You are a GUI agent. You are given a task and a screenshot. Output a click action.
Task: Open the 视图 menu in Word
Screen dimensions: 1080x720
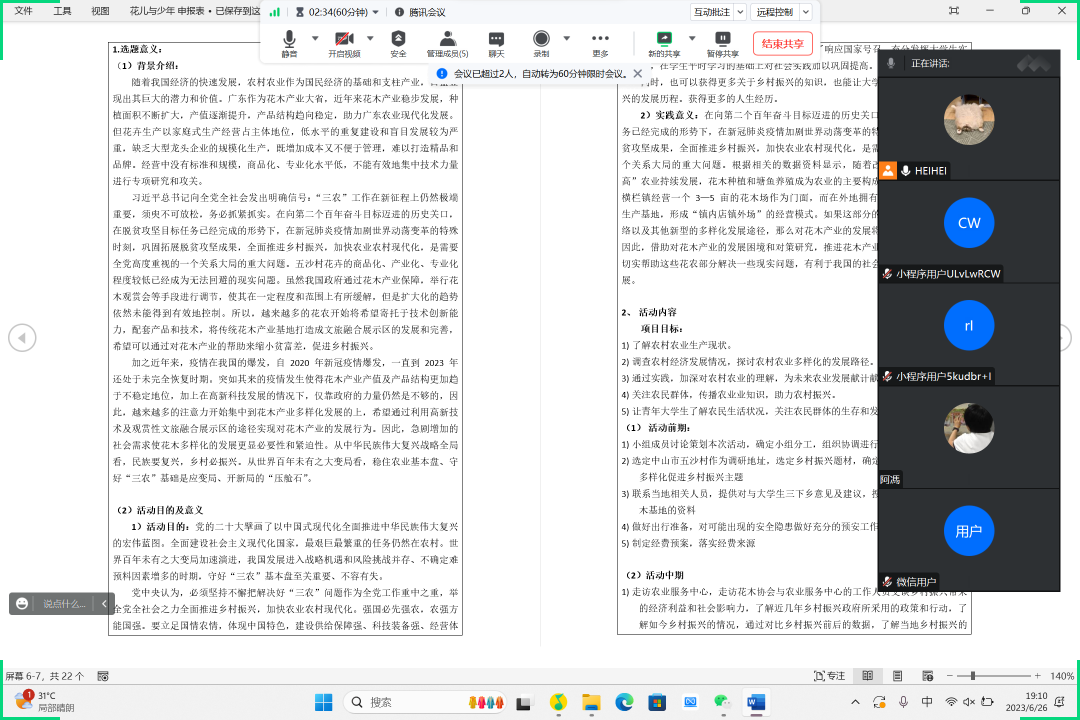(101, 11)
